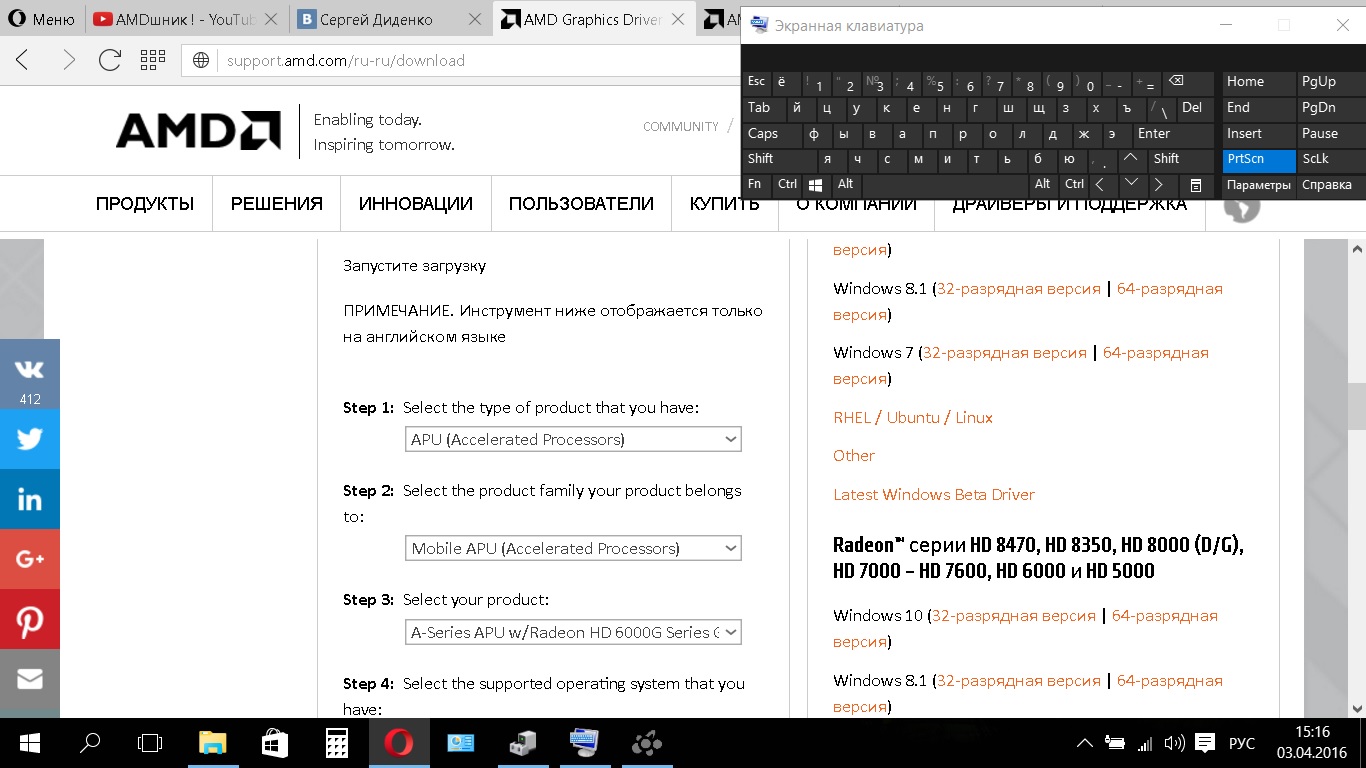The image size is (1366, 768).
Task: Open the Step 2 product family dropdown
Action: click(x=573, y=548)
